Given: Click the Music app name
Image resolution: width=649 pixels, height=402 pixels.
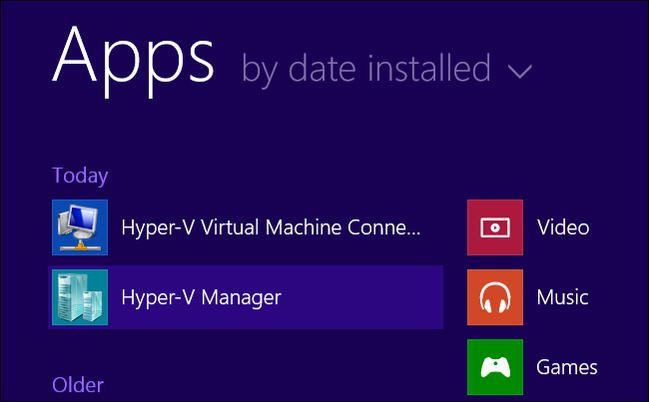Looking at the screenshot, I should (562, 297).
